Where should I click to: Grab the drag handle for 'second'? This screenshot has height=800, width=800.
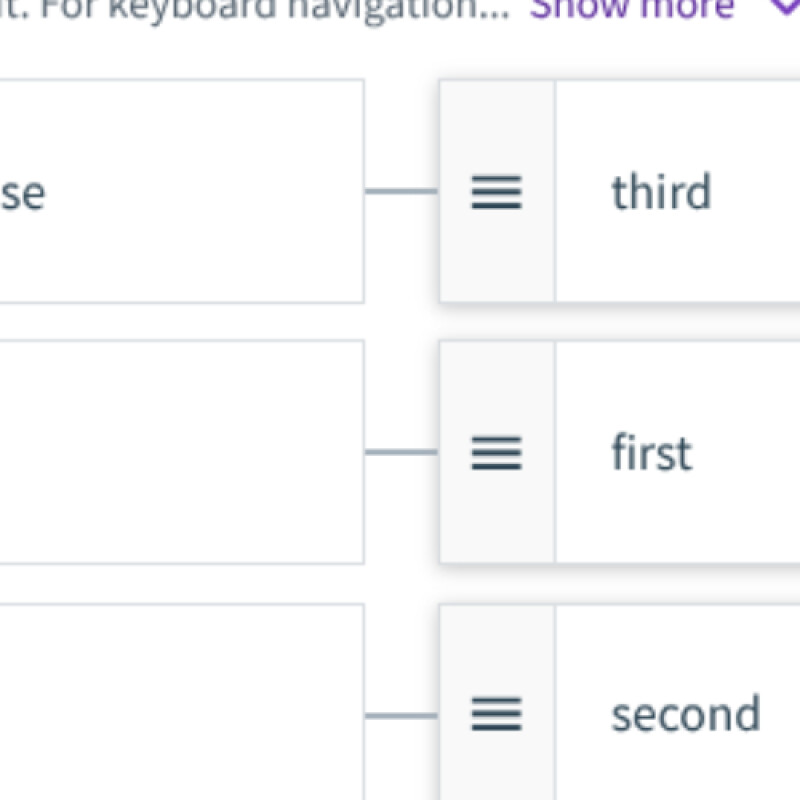pos(496,714)
